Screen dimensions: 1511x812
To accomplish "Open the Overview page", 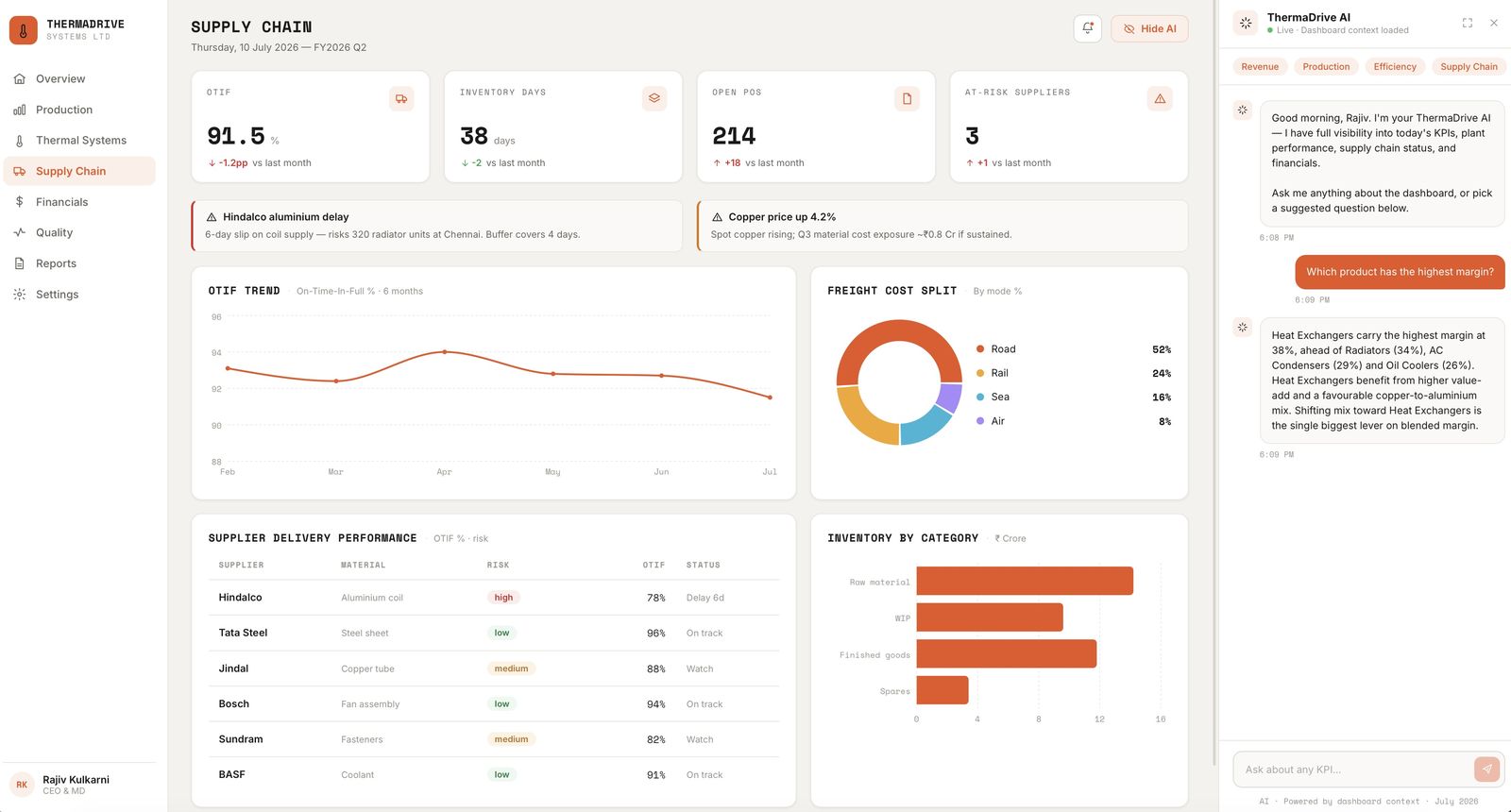I will [79, 79].
